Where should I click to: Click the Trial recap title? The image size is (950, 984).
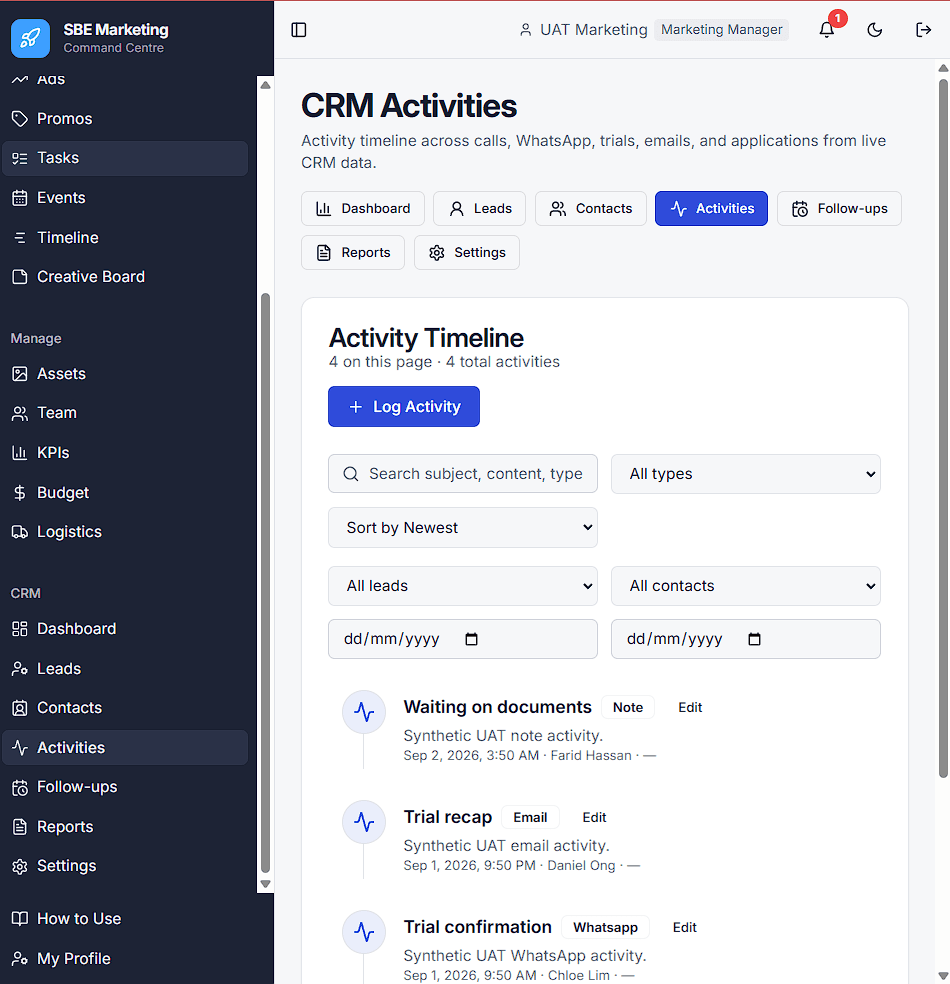[x=448, y=817]
